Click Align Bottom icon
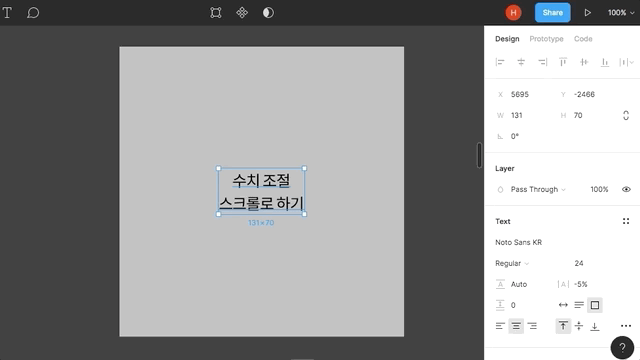The width and height of the screenshot is (640, 360). 605,62
